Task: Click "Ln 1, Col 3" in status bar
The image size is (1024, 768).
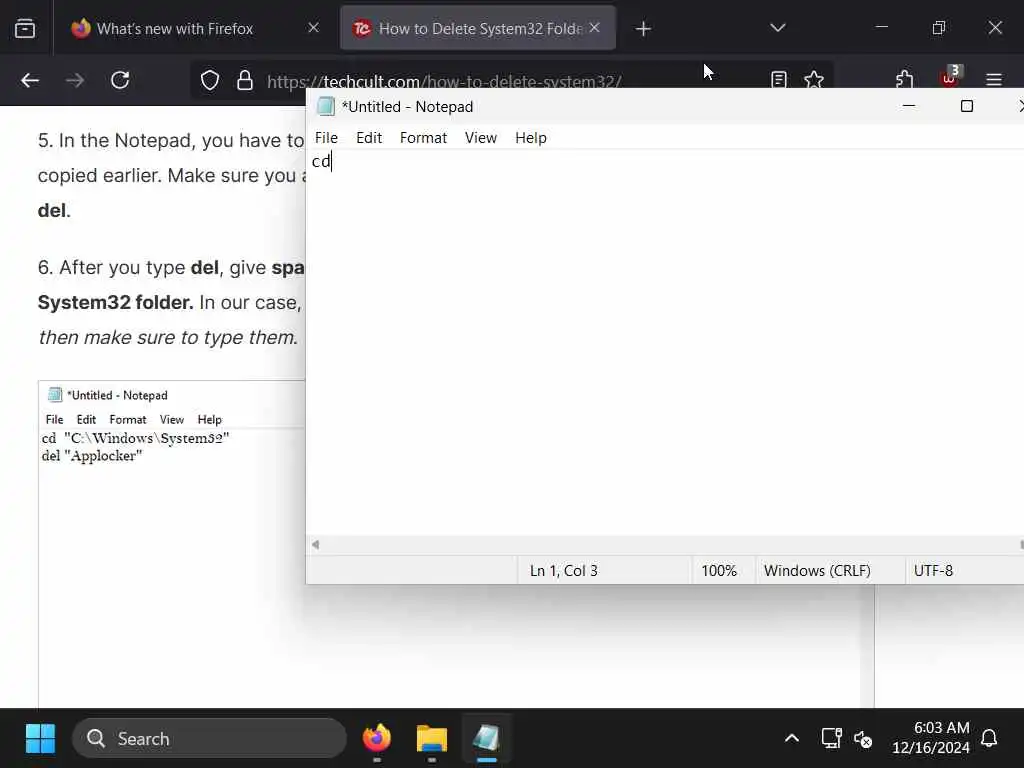Action: point(564,571)
